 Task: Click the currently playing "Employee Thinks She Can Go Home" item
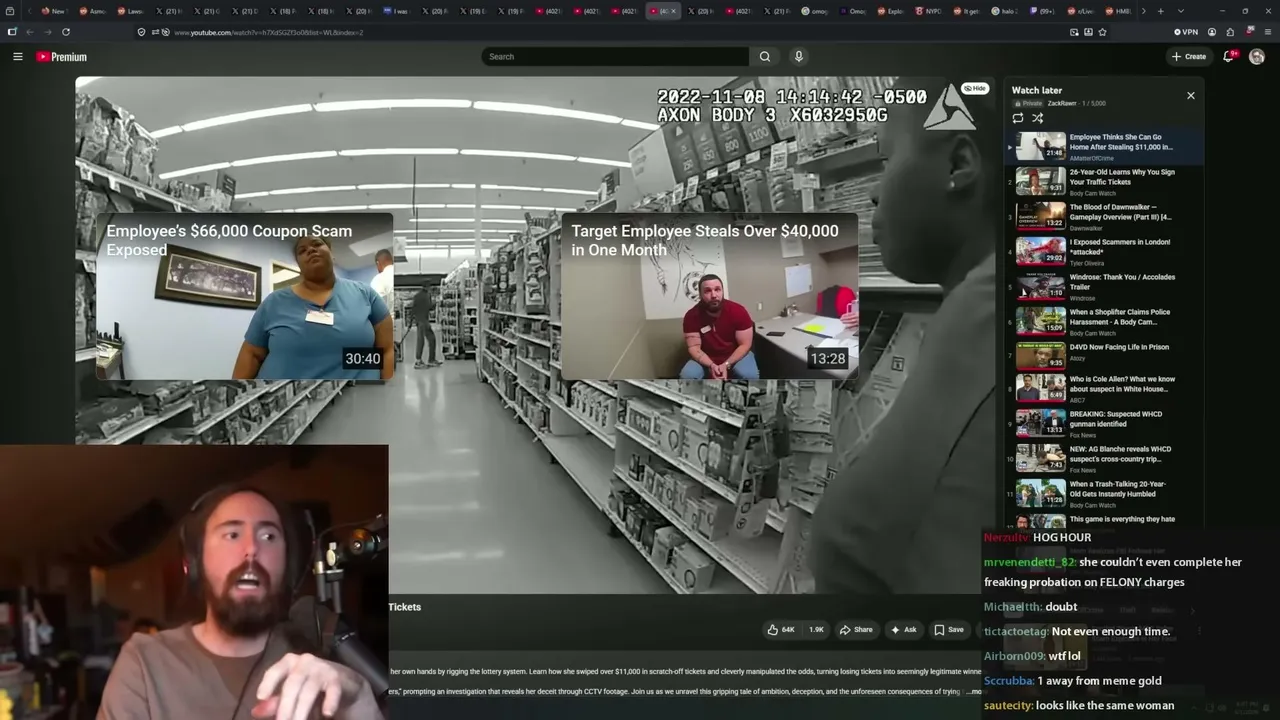click(x=1104, y=147)
